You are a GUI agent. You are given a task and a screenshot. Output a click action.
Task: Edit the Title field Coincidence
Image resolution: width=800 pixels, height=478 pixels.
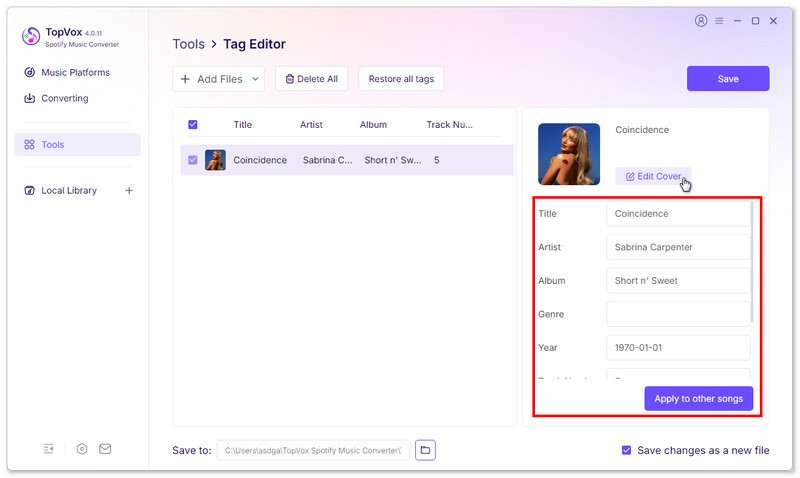(x=679, y=214)
